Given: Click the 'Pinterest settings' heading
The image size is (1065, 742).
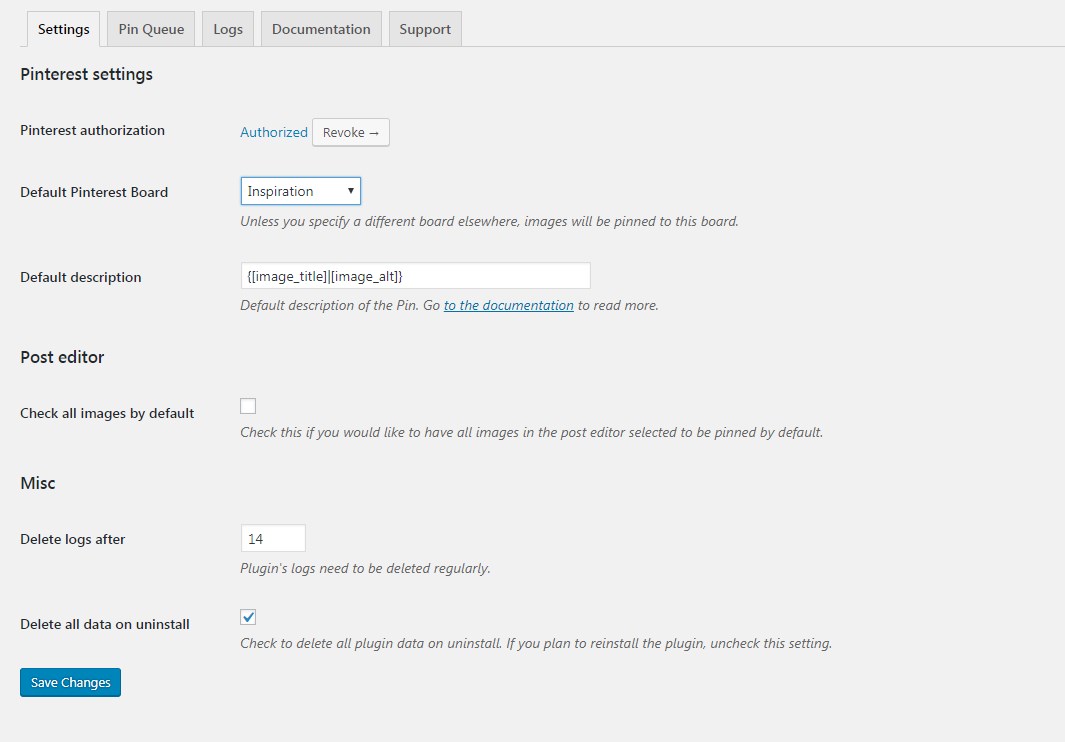Looking at the screenshot, I should click(86, 74).
